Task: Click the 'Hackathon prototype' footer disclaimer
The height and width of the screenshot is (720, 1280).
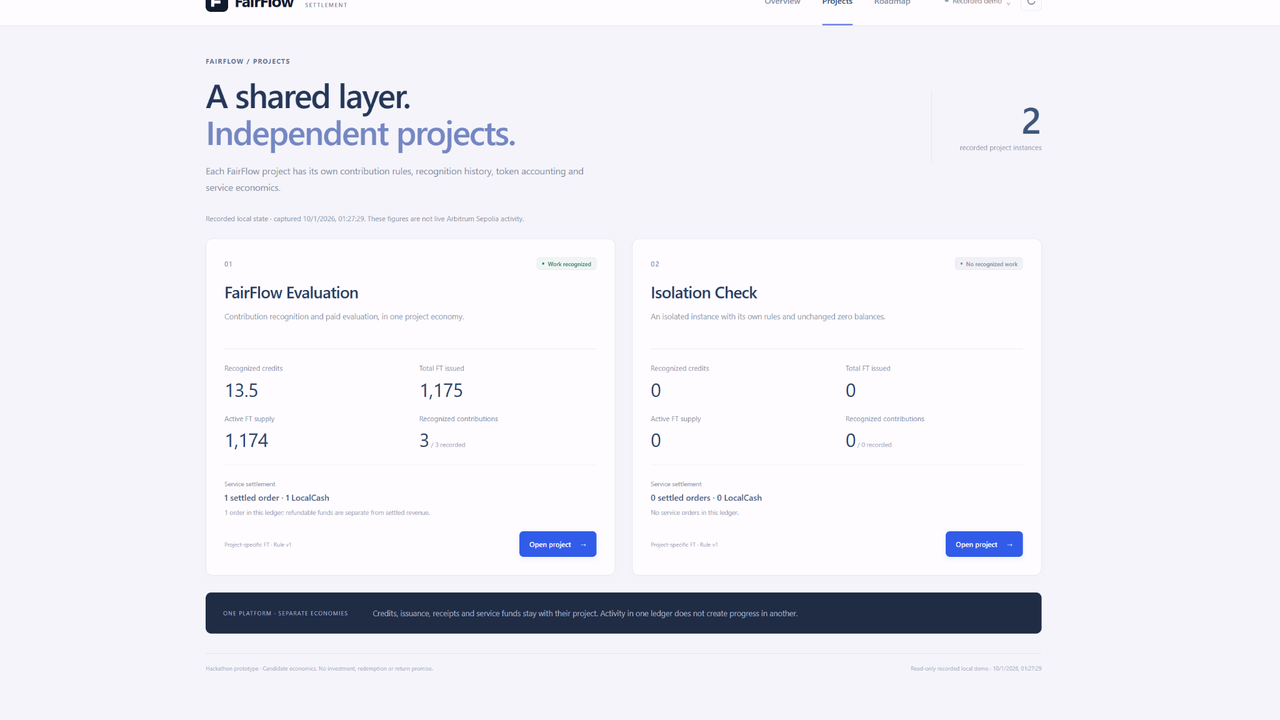Action: point(319,668)
